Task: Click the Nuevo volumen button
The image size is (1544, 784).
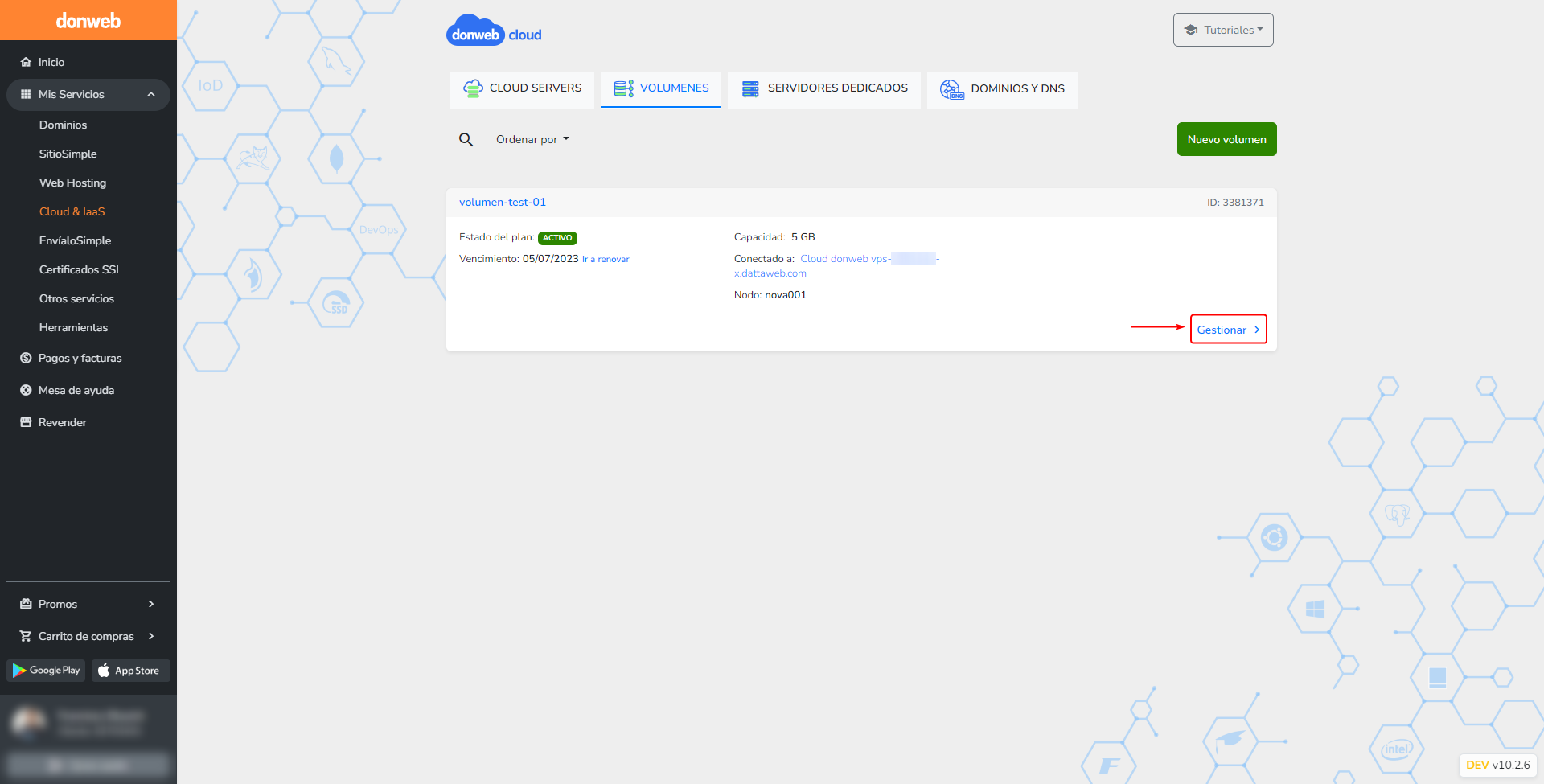Action: 1227,139
